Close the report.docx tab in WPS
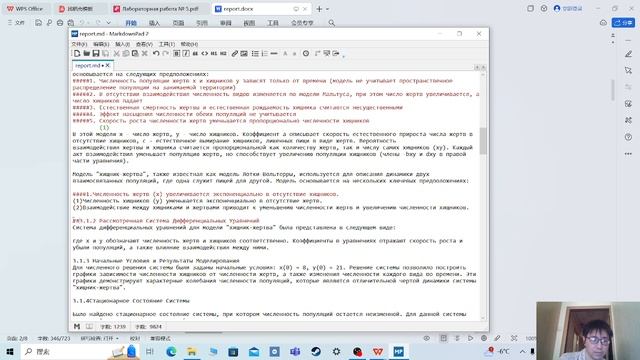 click(304, 9)
